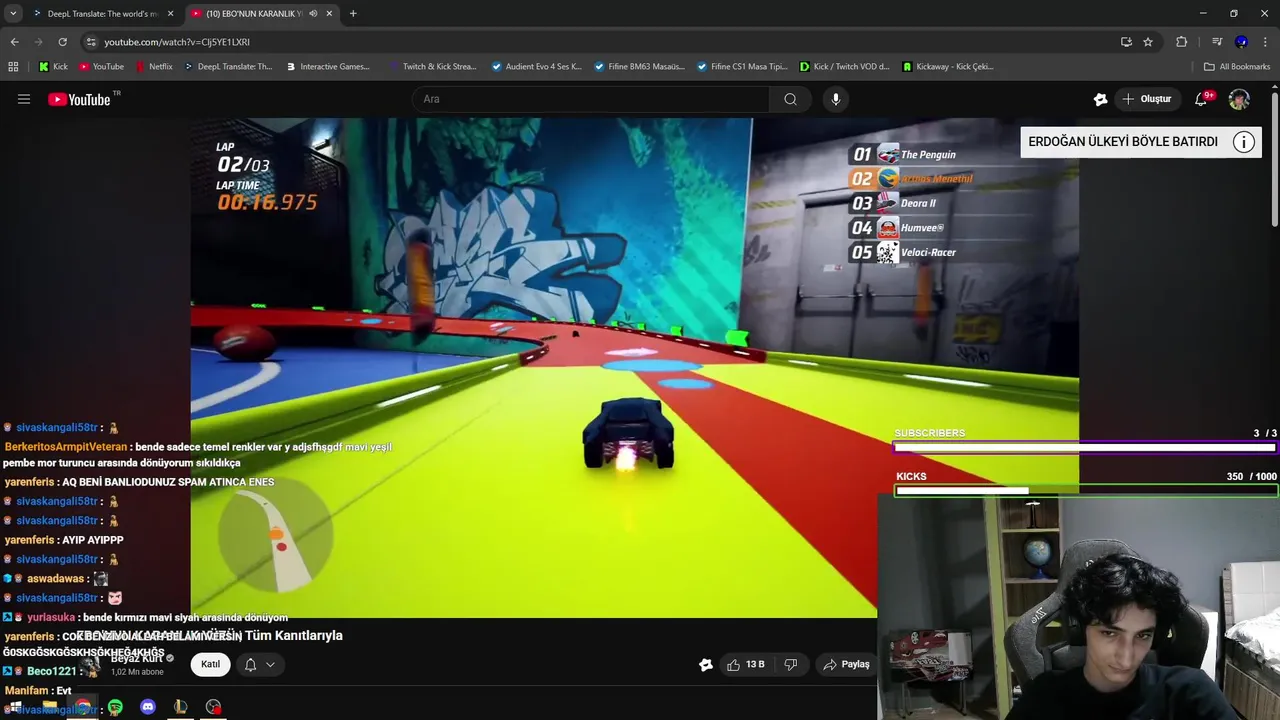Screen dimensions: 1280x720
Task: Open Spotify from the taskbar
Action: point(115,707)
